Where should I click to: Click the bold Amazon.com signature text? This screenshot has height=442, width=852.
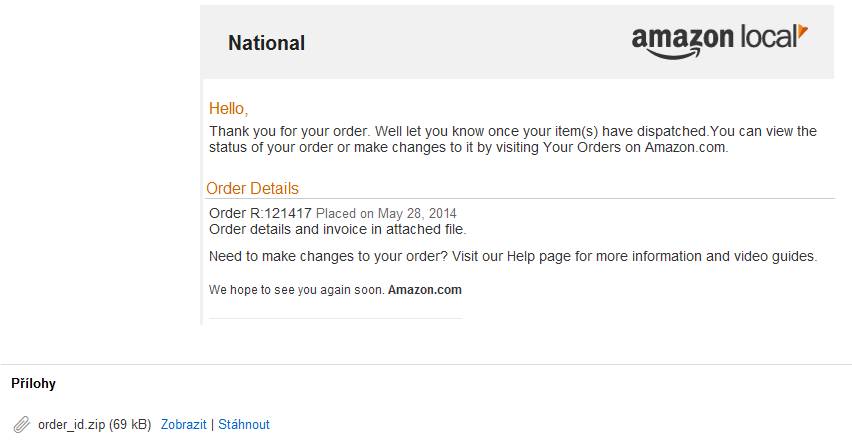click(x=424, y=290)
